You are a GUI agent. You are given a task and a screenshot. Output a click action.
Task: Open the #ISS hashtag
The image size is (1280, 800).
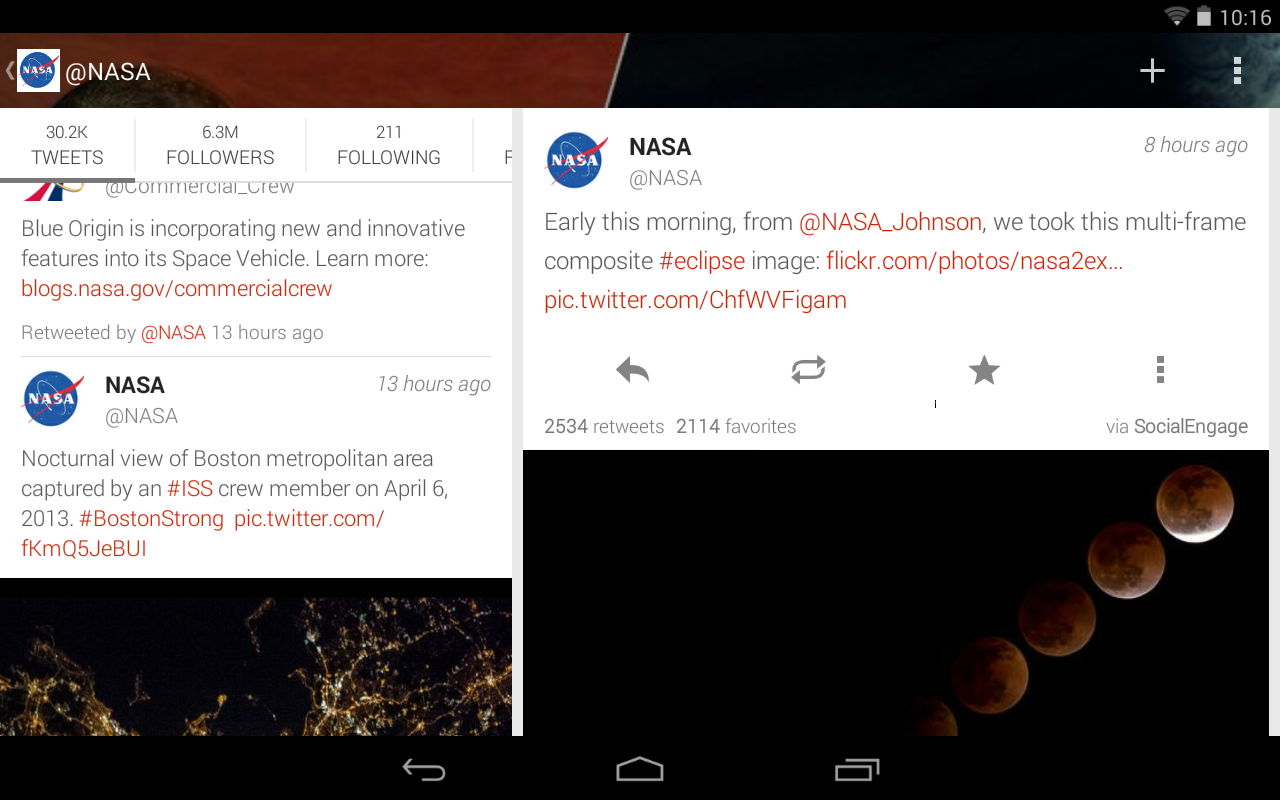point(190,489)
